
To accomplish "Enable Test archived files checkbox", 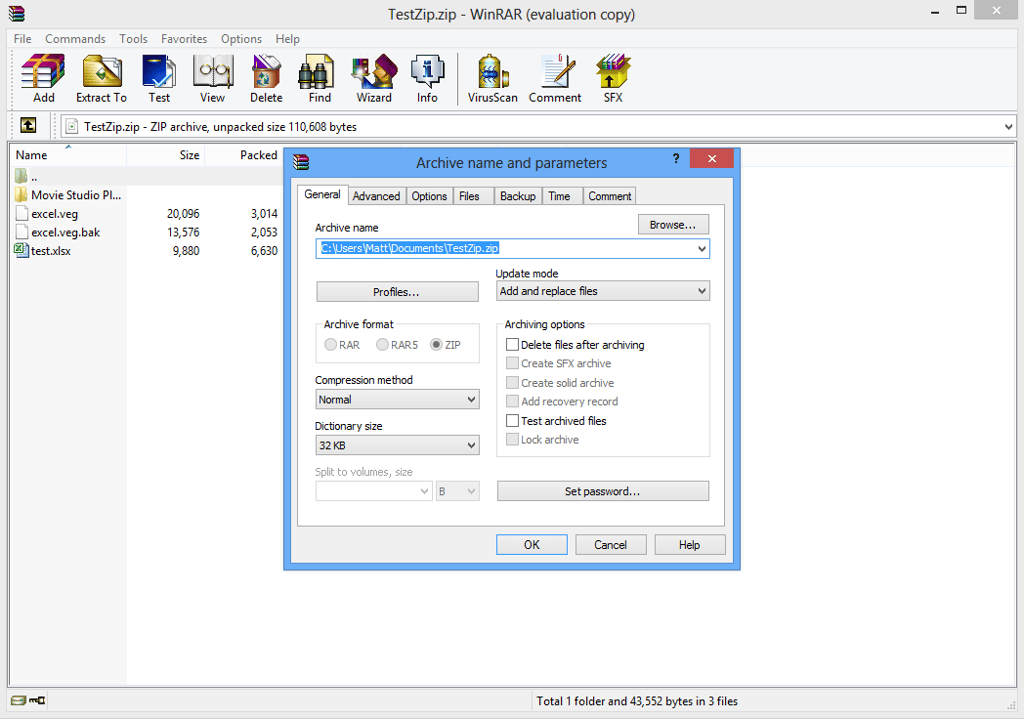I will [x=513, y=421].
